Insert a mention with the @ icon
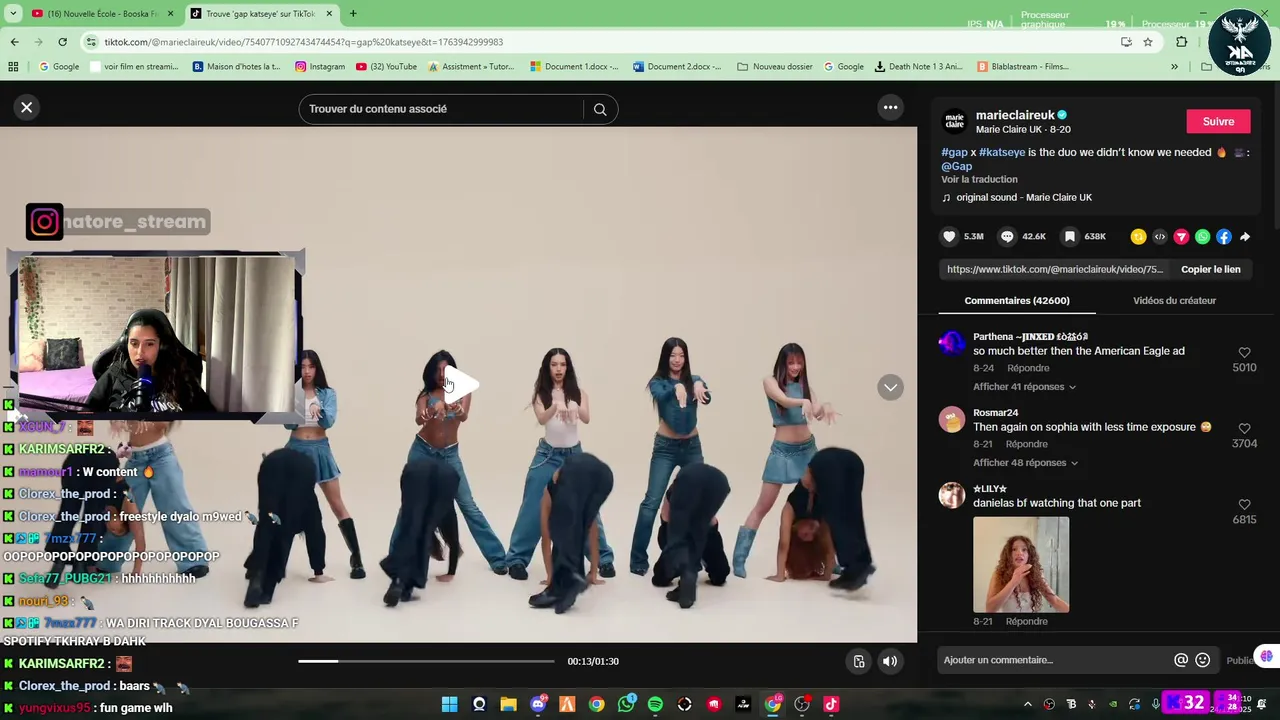 pos(1181,660)
